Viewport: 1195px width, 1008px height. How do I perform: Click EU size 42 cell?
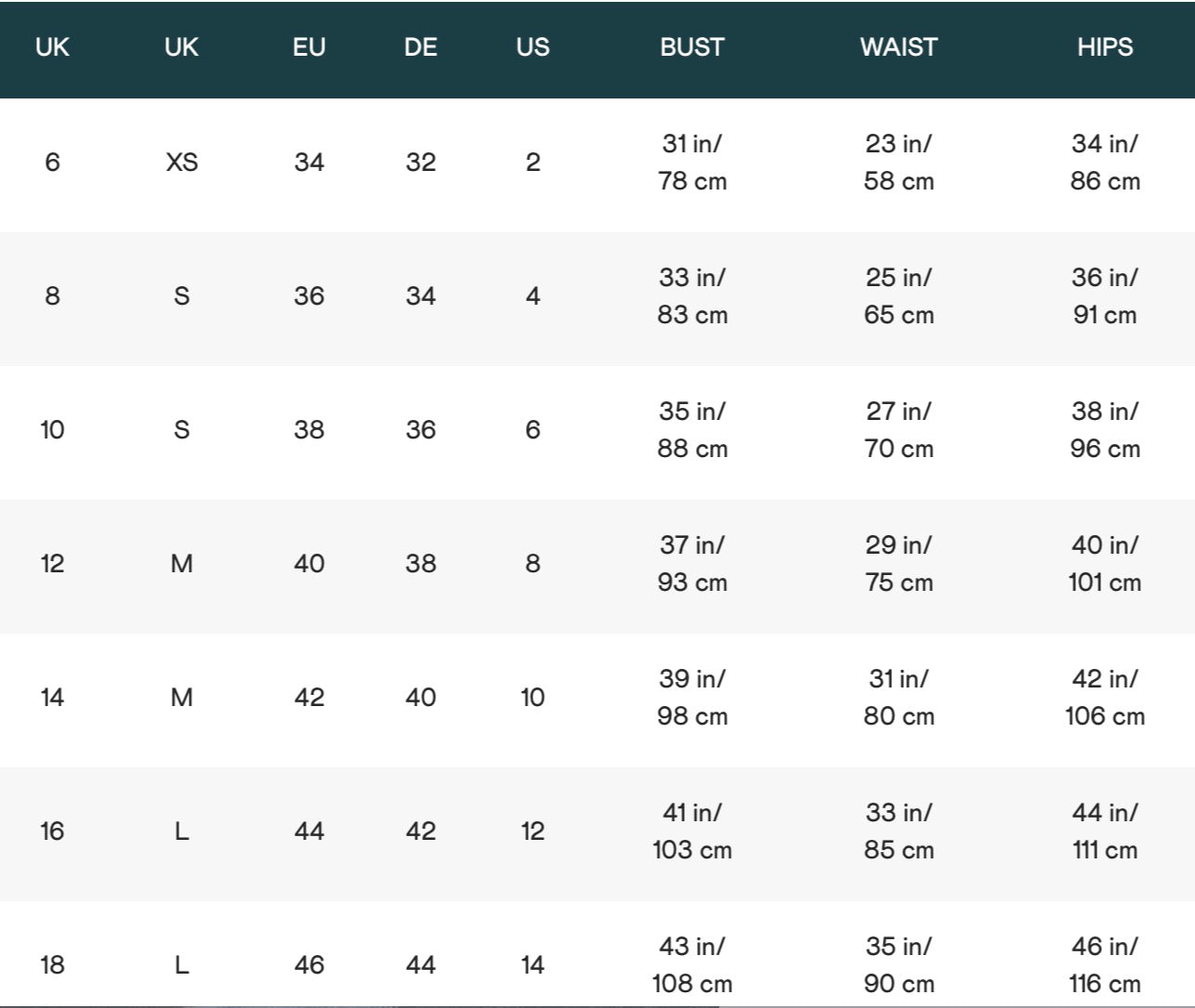309,698
